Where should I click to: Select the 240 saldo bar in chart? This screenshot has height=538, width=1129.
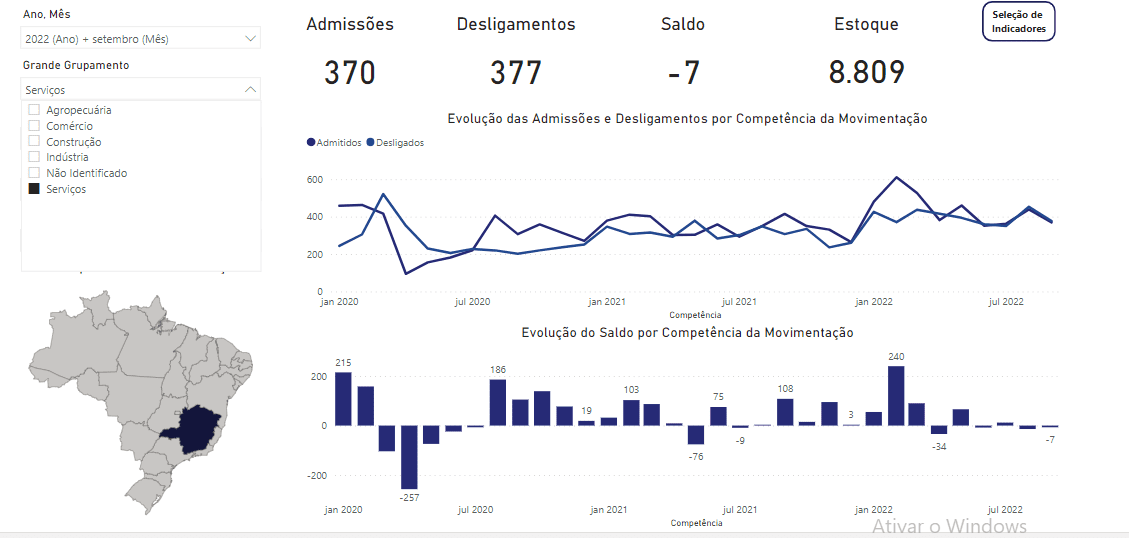click(896, 396)
